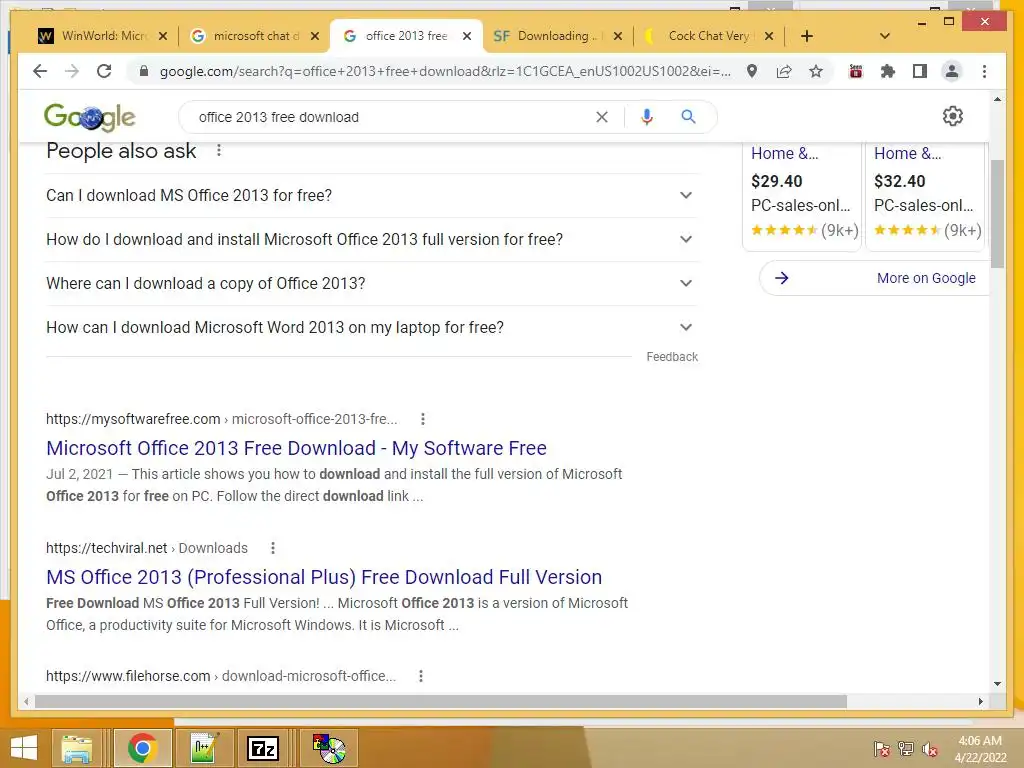Send Feedback on People also ask

[x=672, y=357]
